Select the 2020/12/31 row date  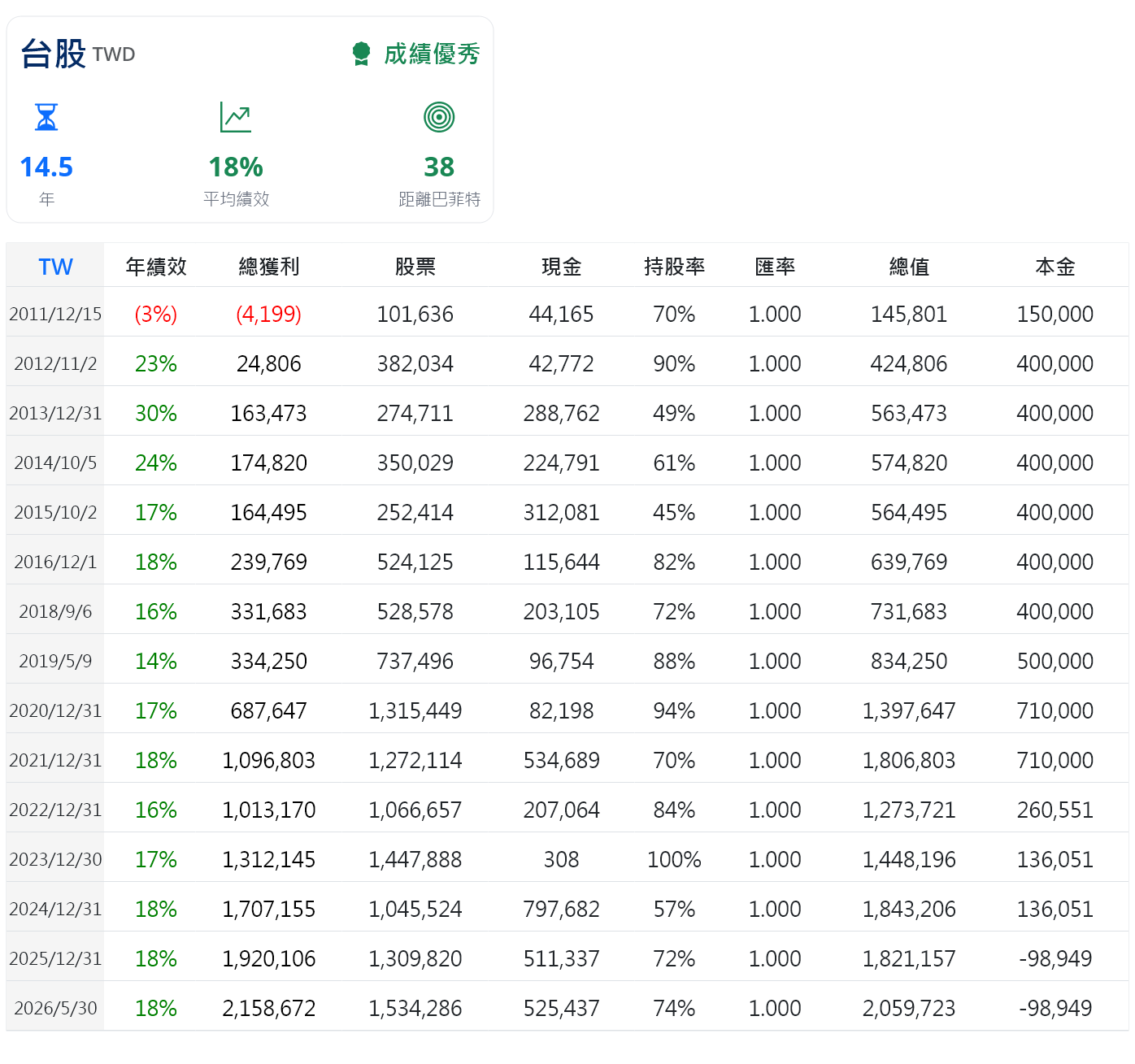point(55,710)
